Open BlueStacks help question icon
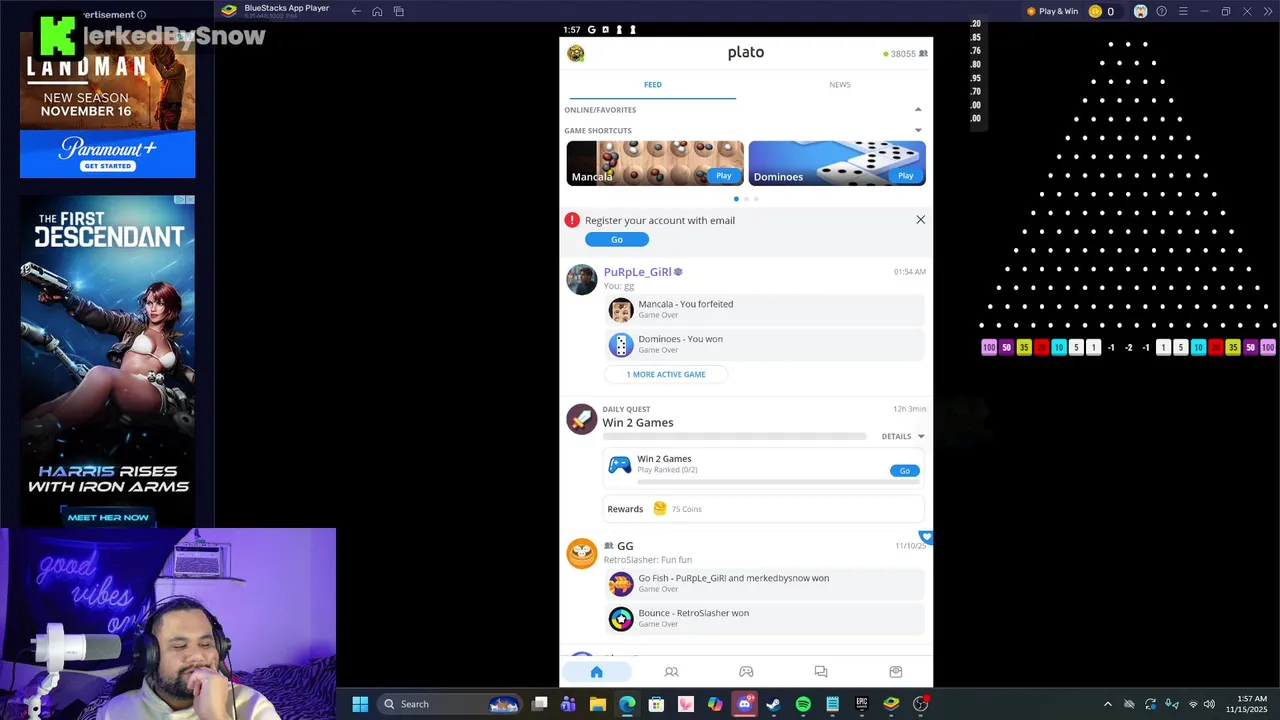Image resolution: width=1280 pixels, height=720 pixels. pos(1161,11)
